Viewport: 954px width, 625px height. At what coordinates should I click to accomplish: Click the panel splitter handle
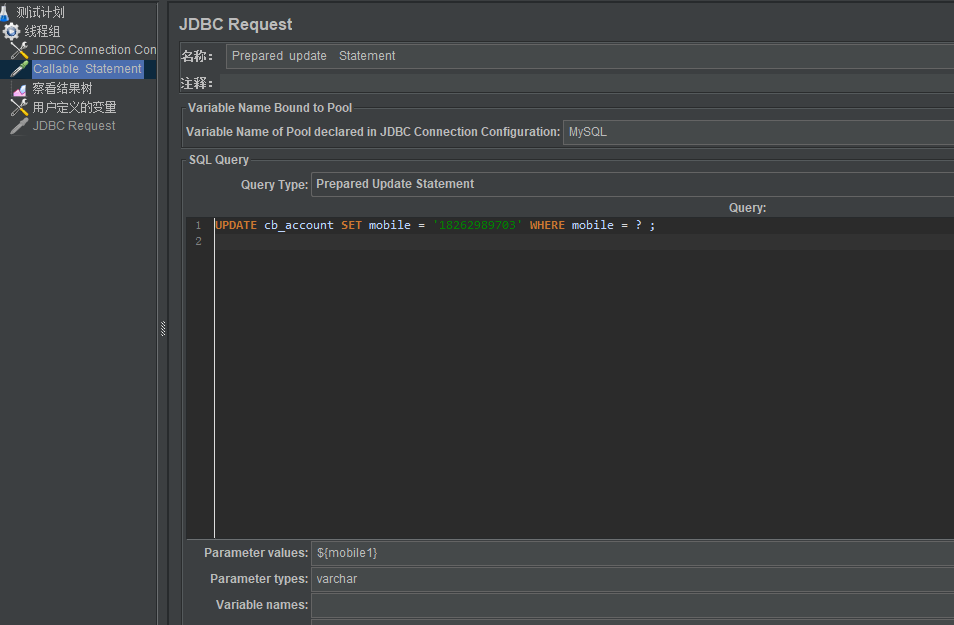coord(162,329)
